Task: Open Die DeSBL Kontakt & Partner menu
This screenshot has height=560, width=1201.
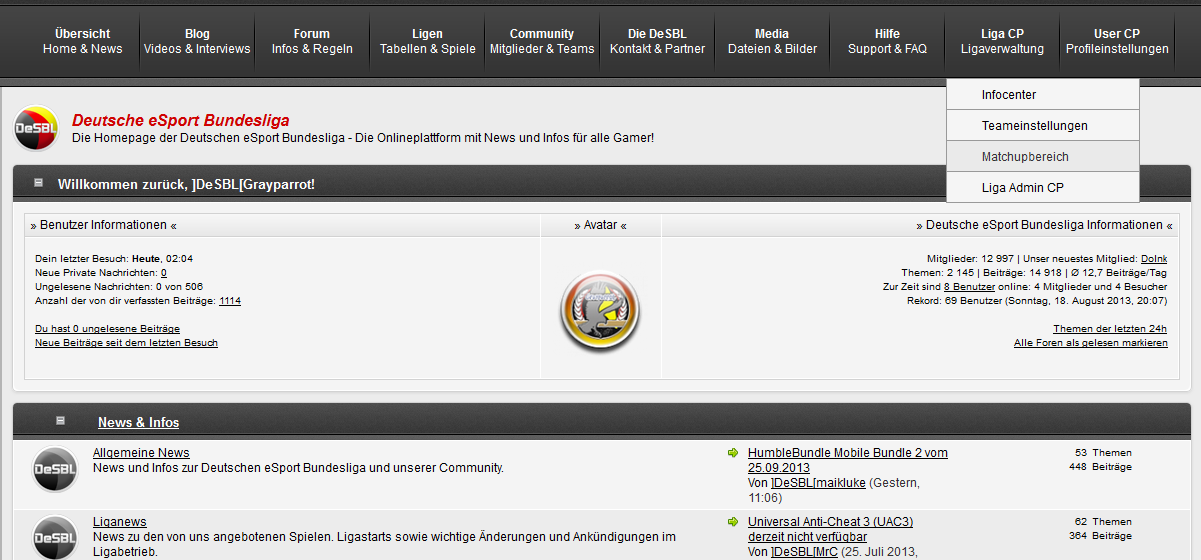Action: pos(657,41)
